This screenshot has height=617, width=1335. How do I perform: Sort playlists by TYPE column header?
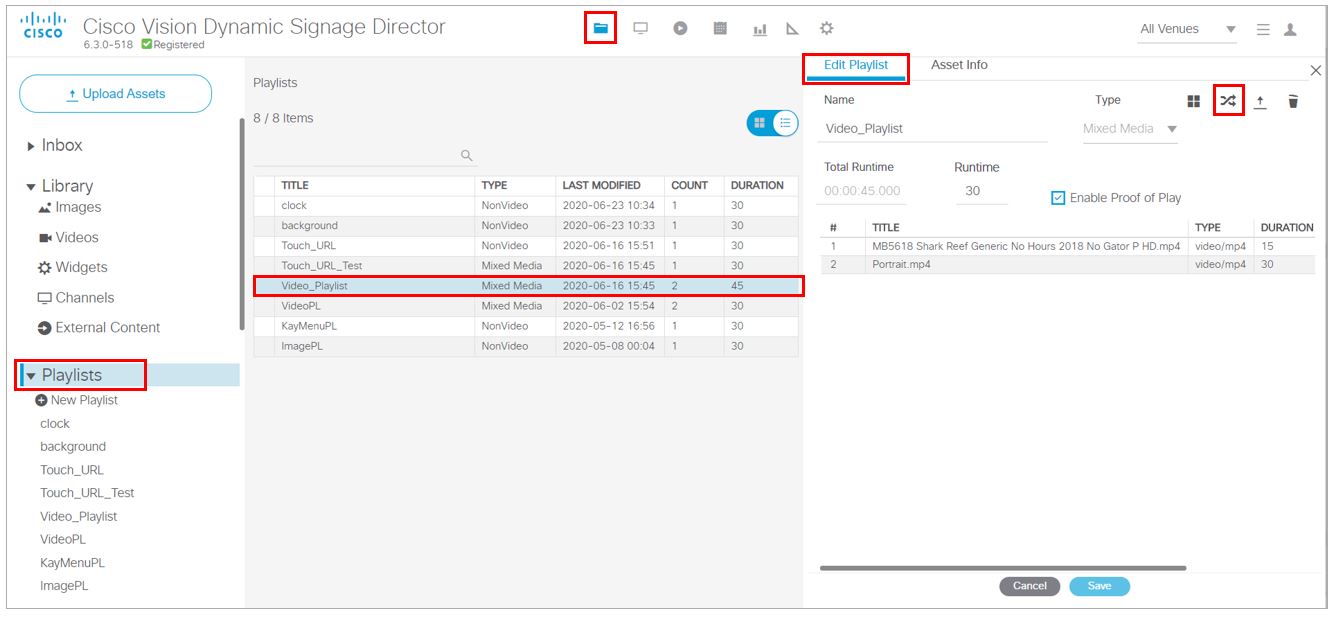tap(515, 186)
